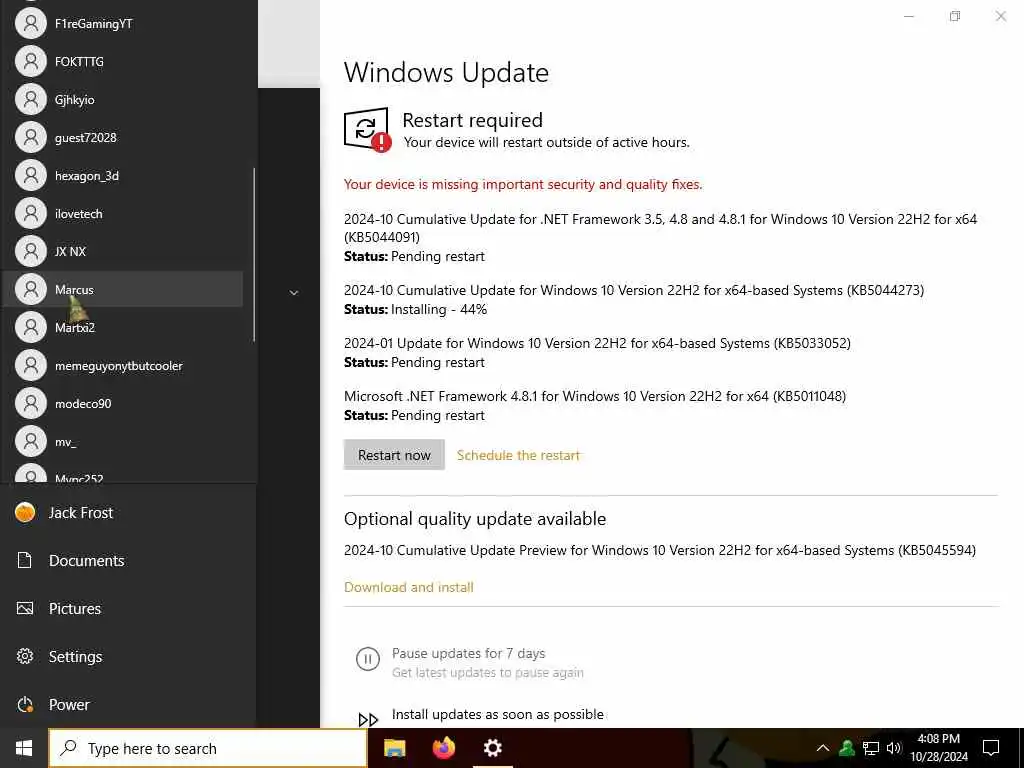This screenshot has height=768, width=1024.
Task: Launch Firefox from the taskbar
Action: tap(444, 748)
